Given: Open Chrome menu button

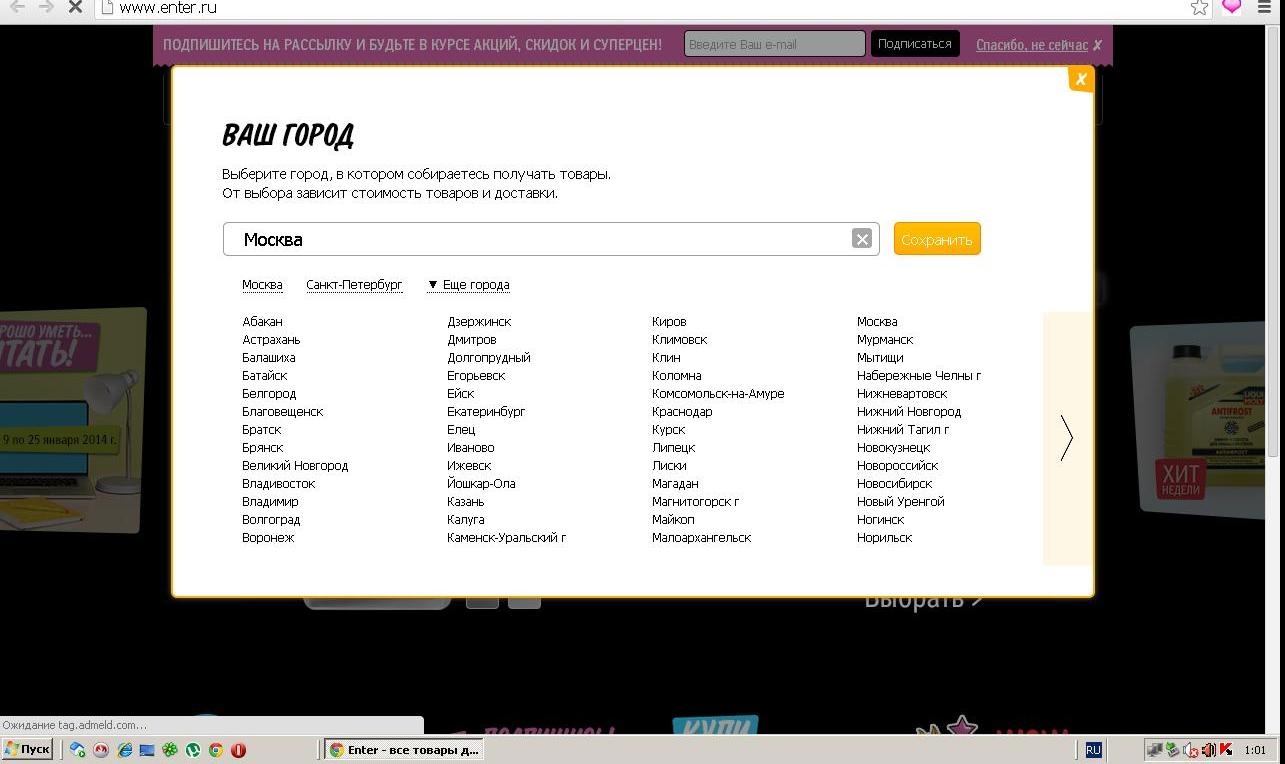Looking at the screenshot, I should 1265,8.
